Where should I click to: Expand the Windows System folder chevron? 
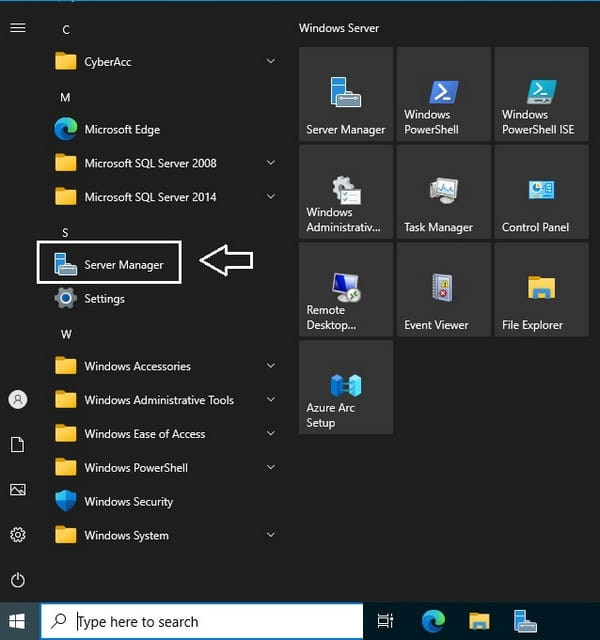click(x=270, y=535)
